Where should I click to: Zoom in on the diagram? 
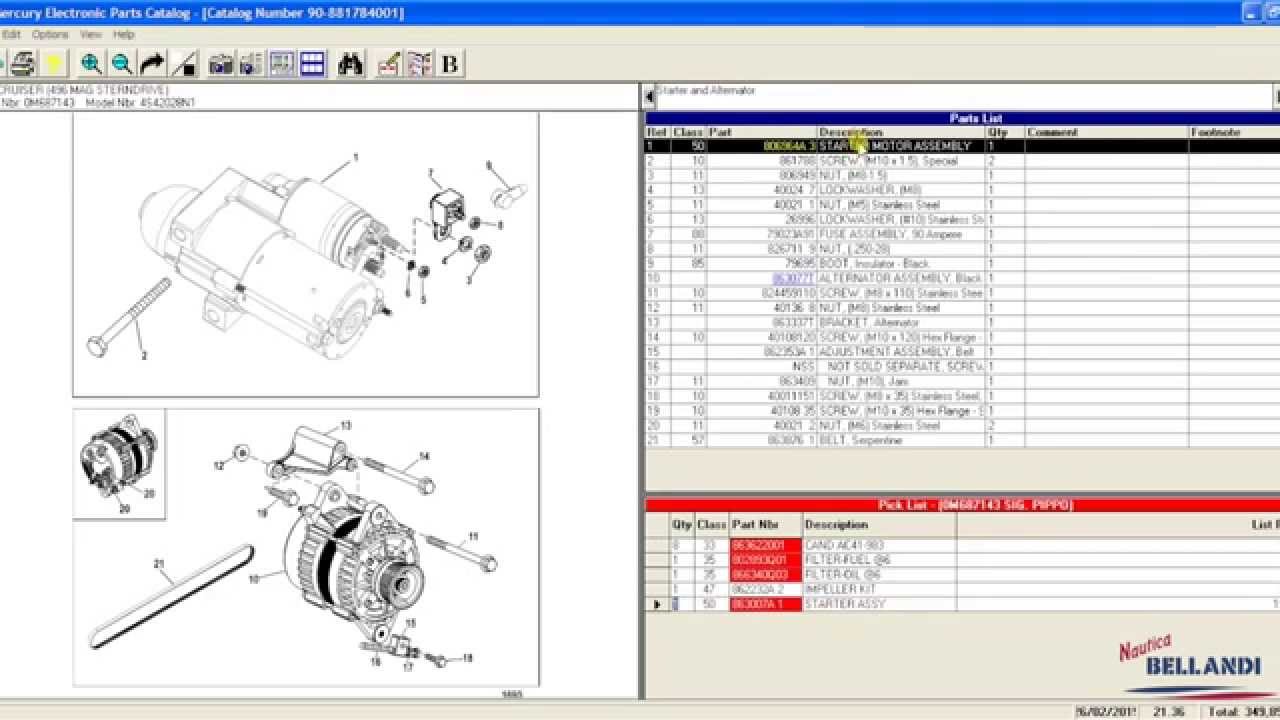pyautogui.click(x=91, y=64)
